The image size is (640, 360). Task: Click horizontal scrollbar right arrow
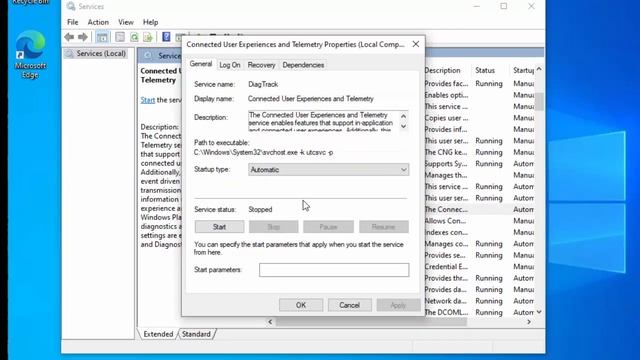pyautogui.click(x=529, y=322)
